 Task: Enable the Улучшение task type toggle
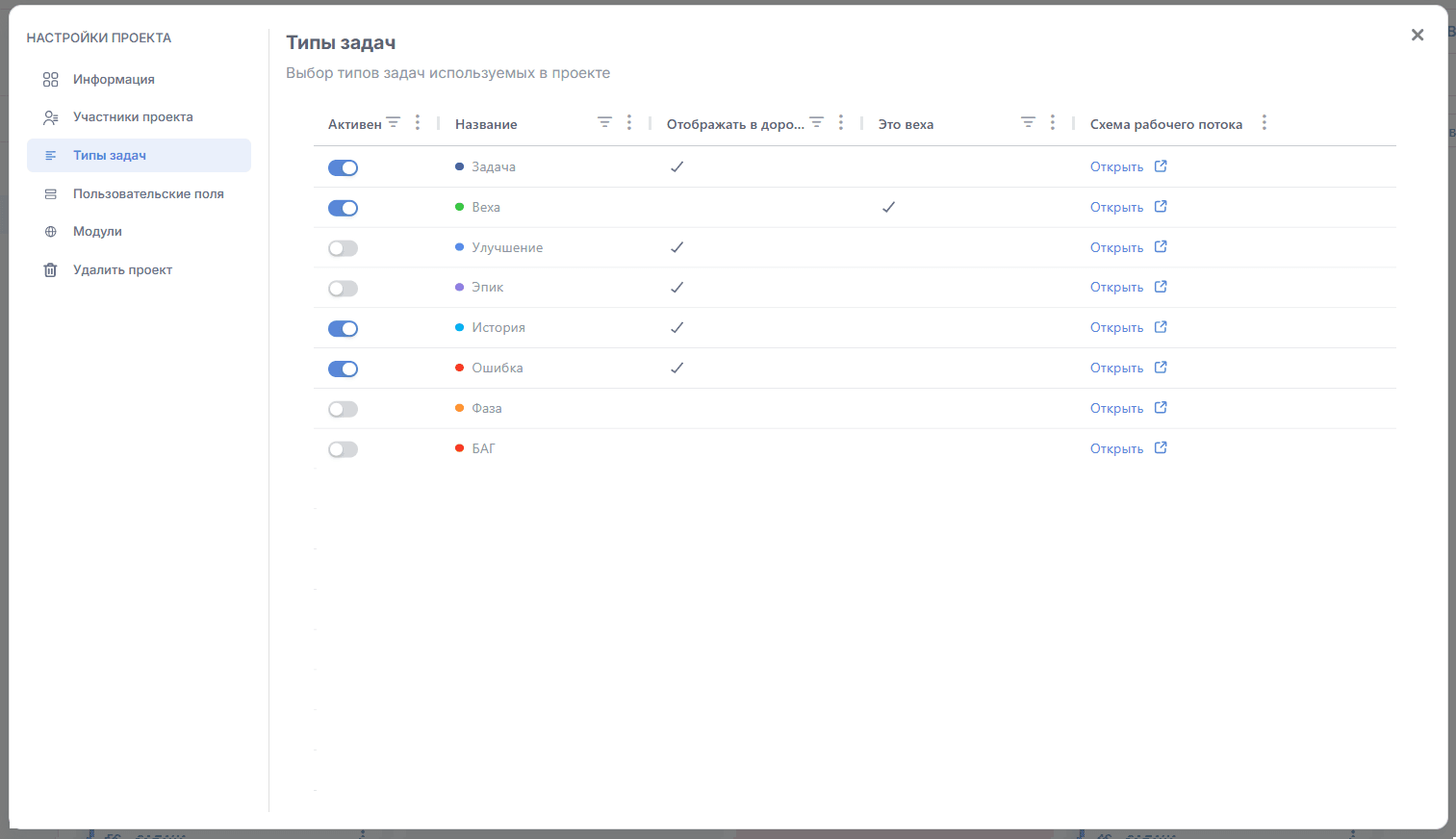point(343,249)
